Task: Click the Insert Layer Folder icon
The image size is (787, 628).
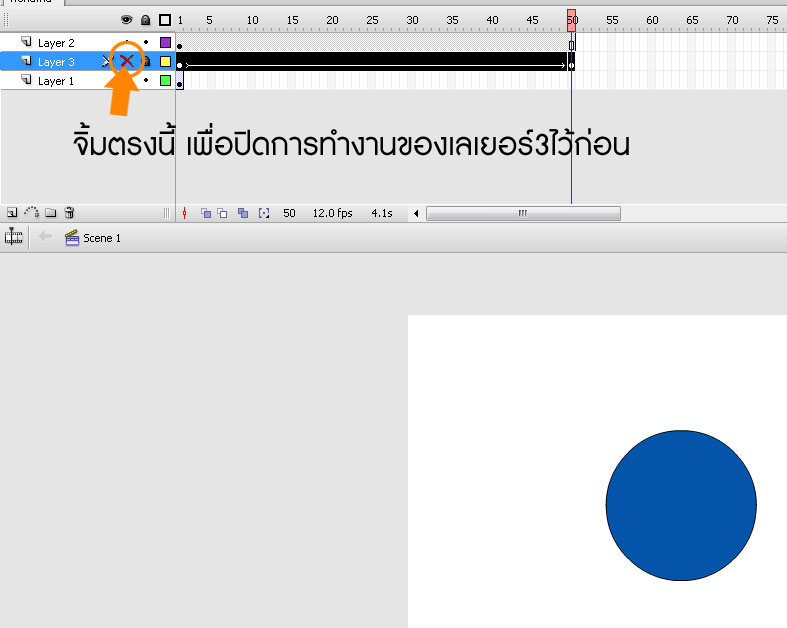Action: tap(51, 212)
